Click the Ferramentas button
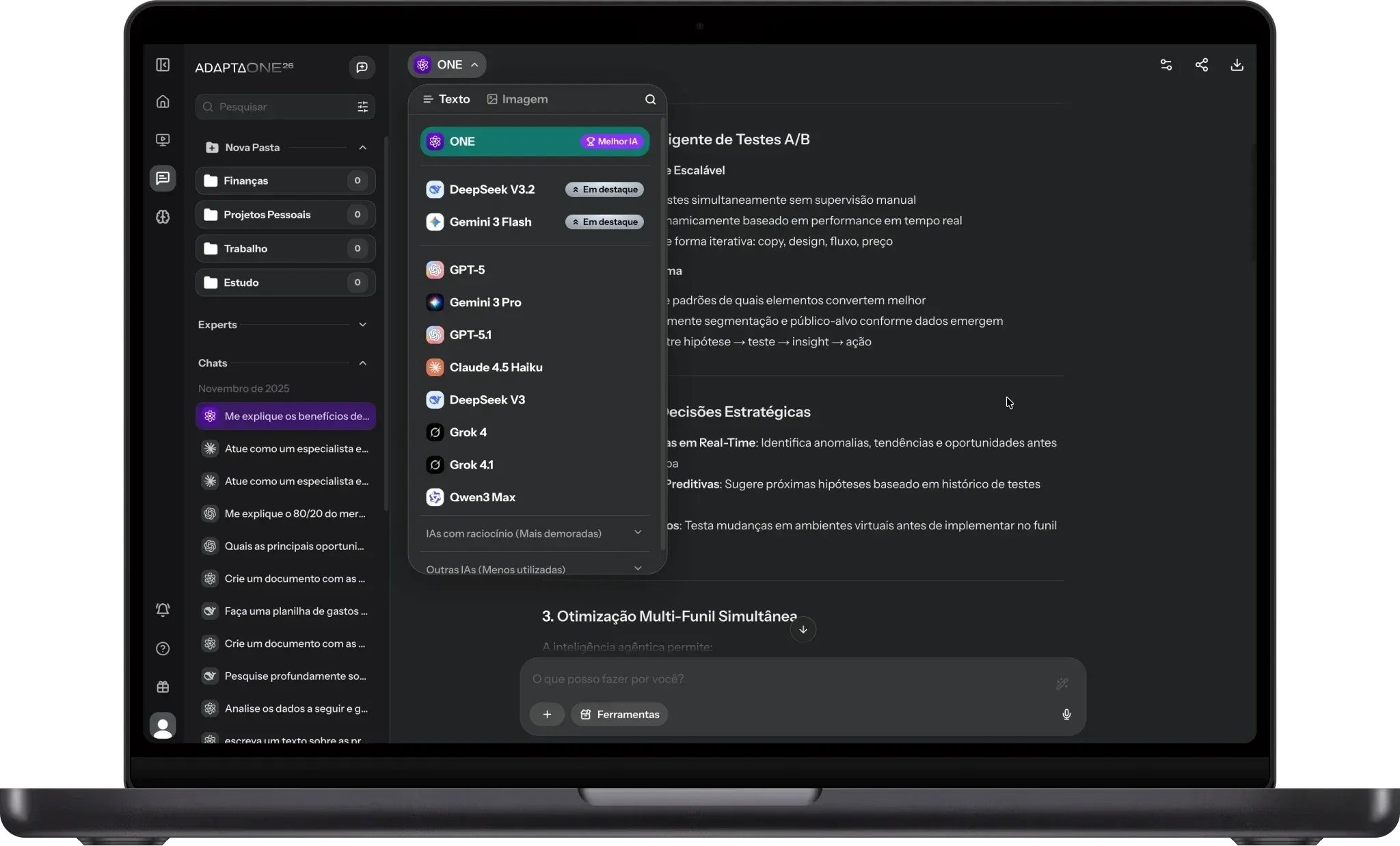Screen dimensions: 1400x846 click(619, 715)
